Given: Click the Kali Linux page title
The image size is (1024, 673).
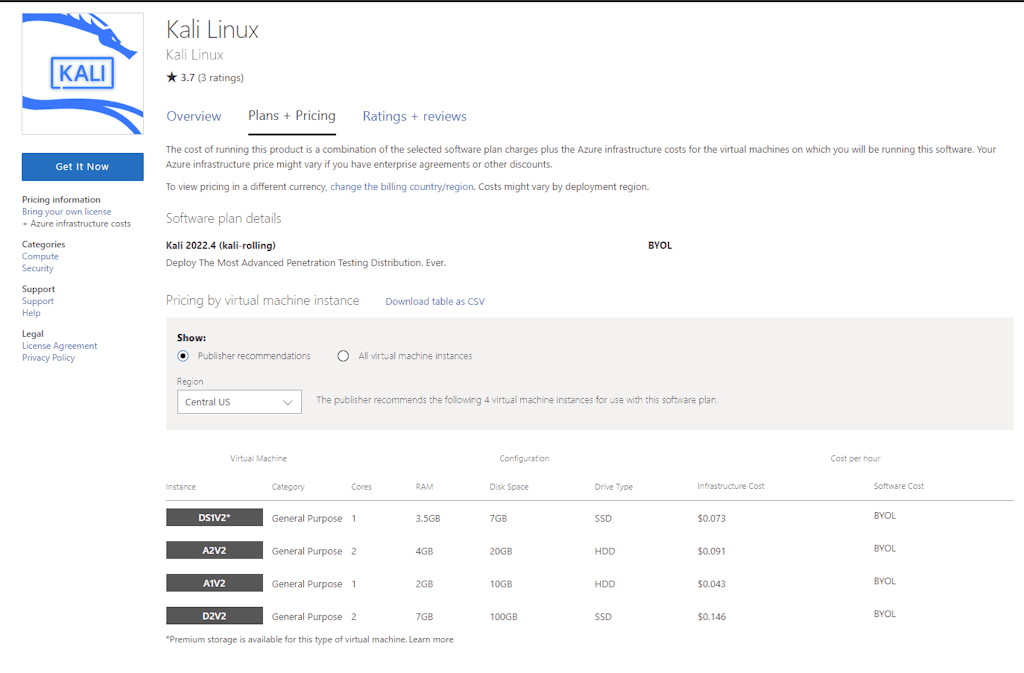Looking at the screenshot, I should pyautogui.click(x=212, y=30).
